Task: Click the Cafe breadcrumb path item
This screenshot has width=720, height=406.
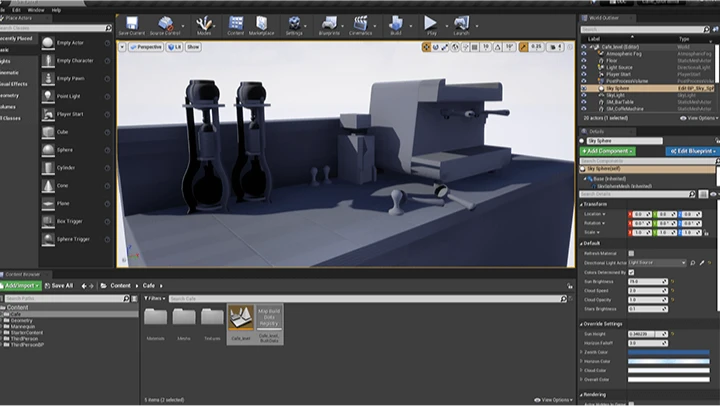Action: click(149, 286)
